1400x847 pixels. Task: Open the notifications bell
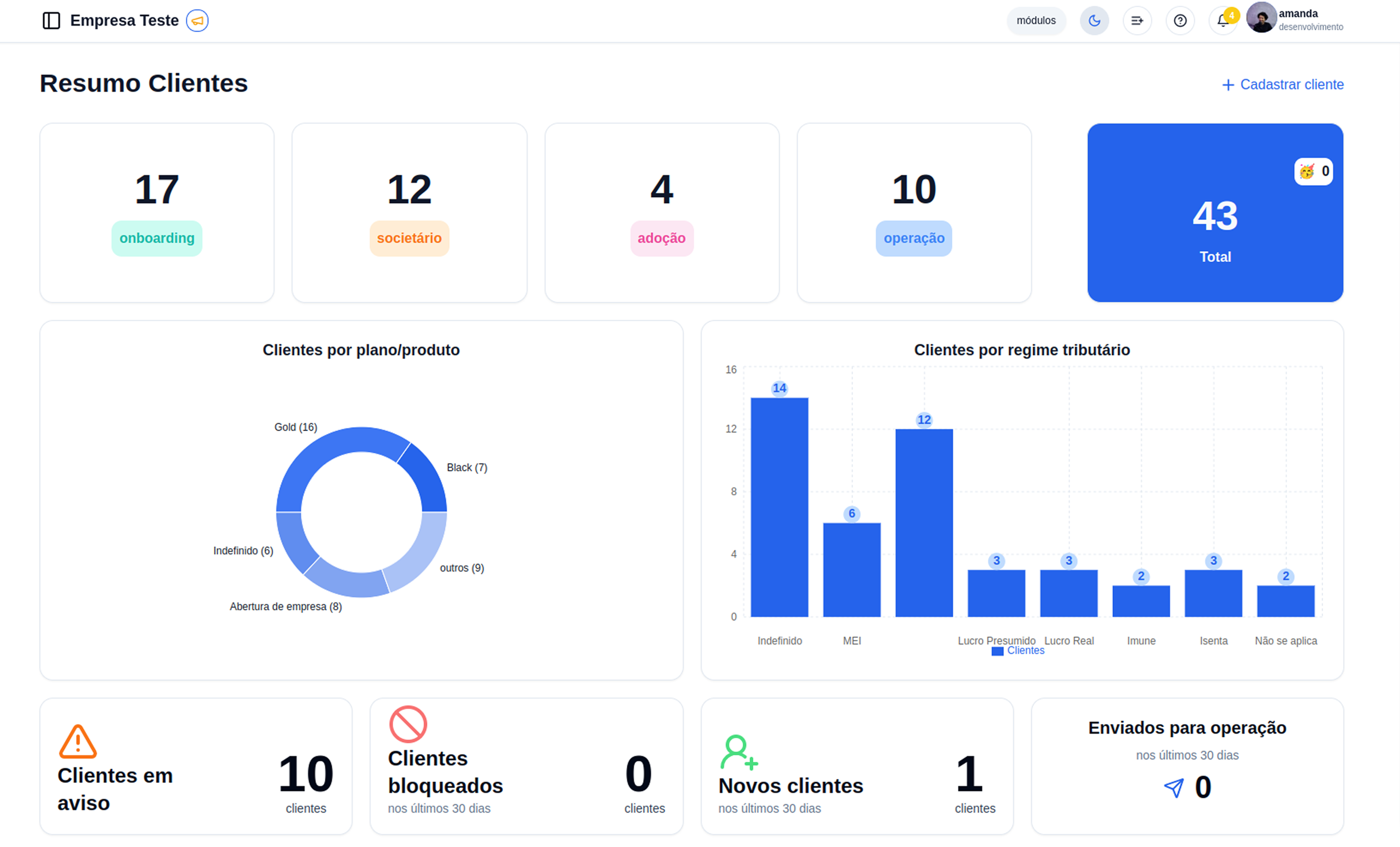[1222, 21]
